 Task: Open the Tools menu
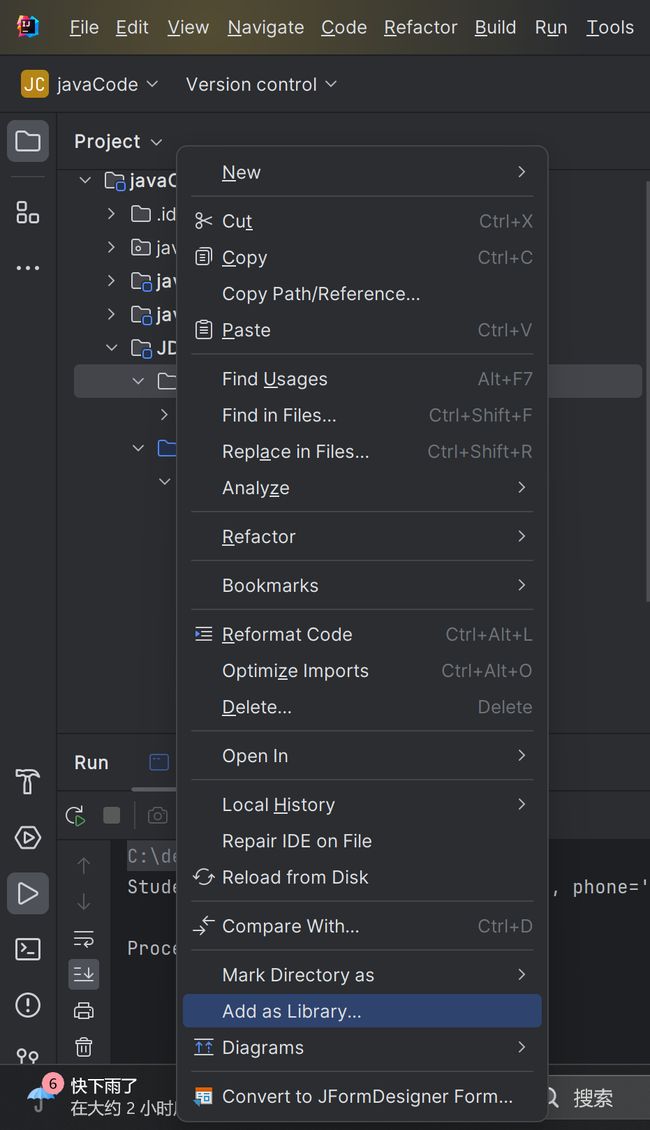[x=610, y=27]
